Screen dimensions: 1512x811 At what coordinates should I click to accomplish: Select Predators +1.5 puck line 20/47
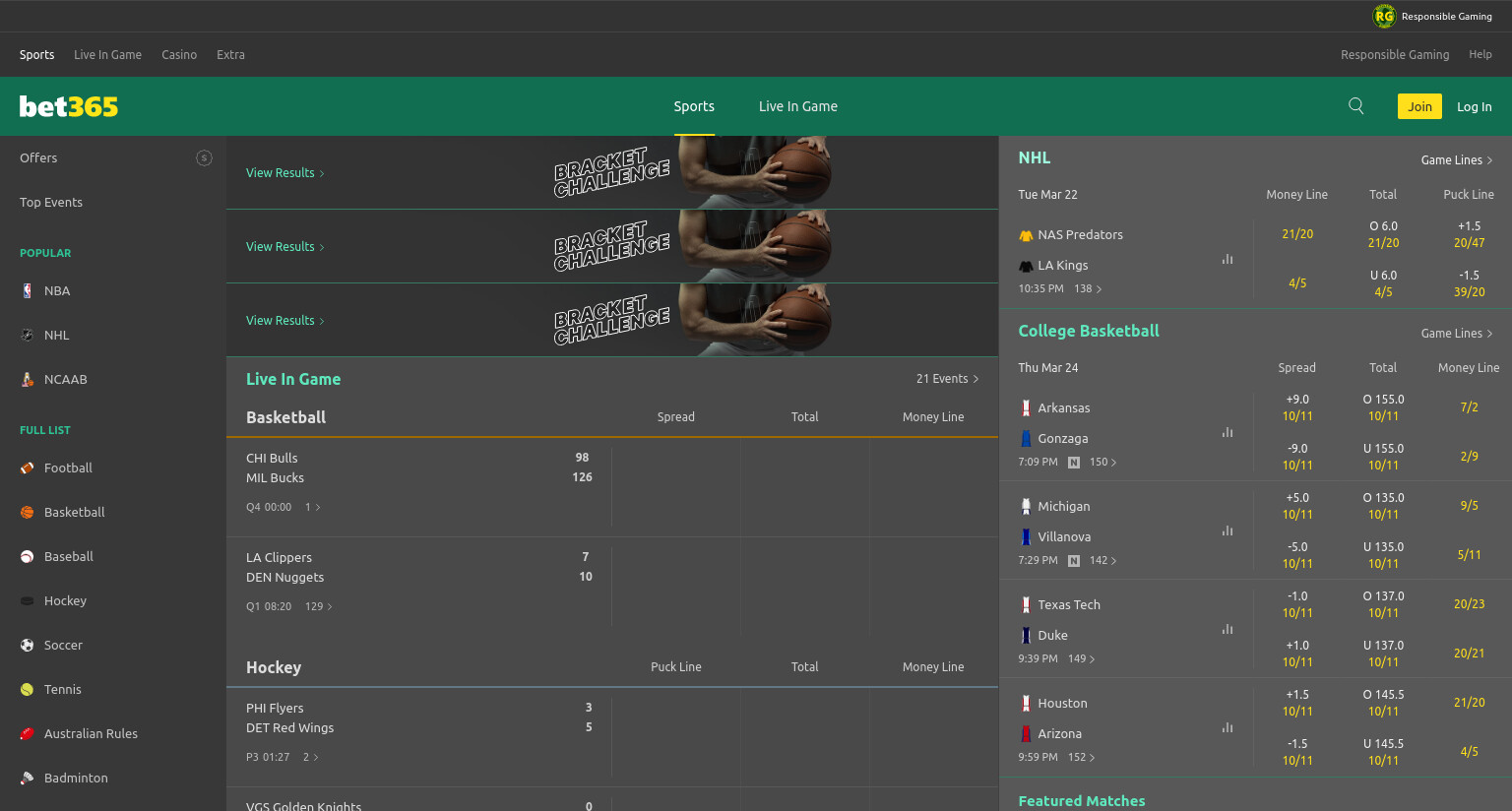pos(1469,234)
